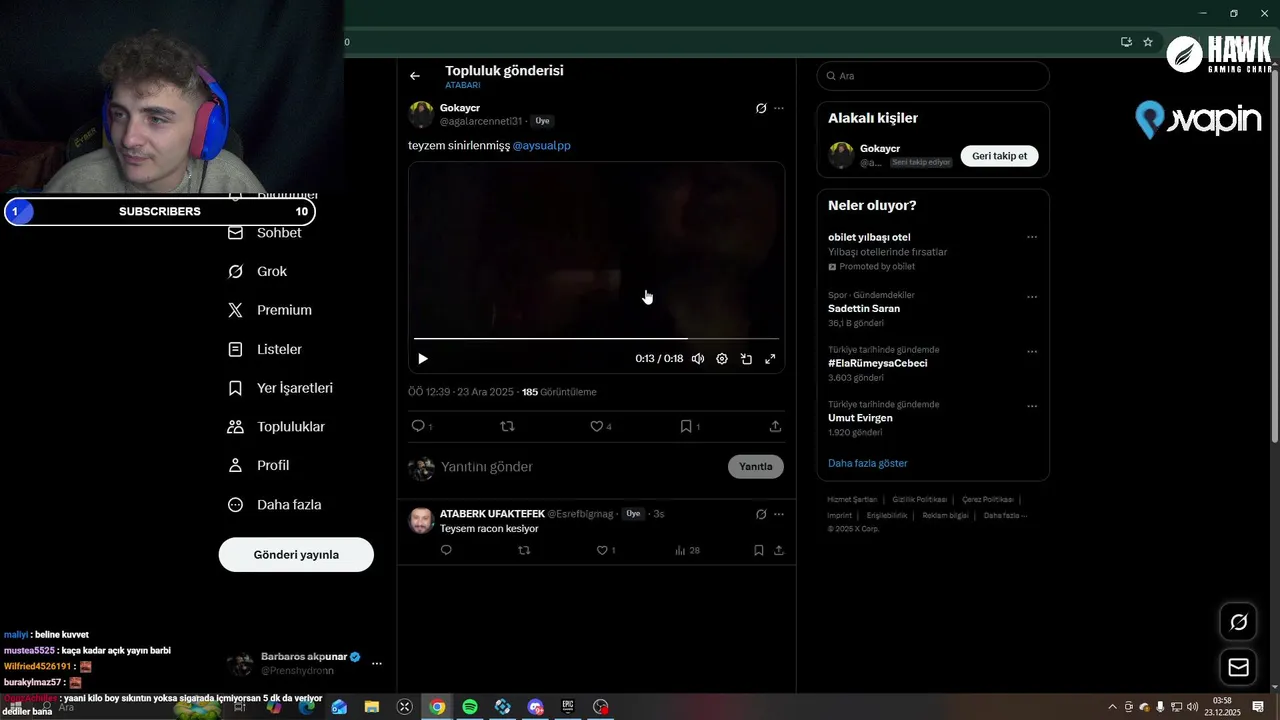Image resolution: width=1280 pixels, height=720 pixels.
Task: Open options for Umut Evirgen trend
Action: [x=1032, y=407]
